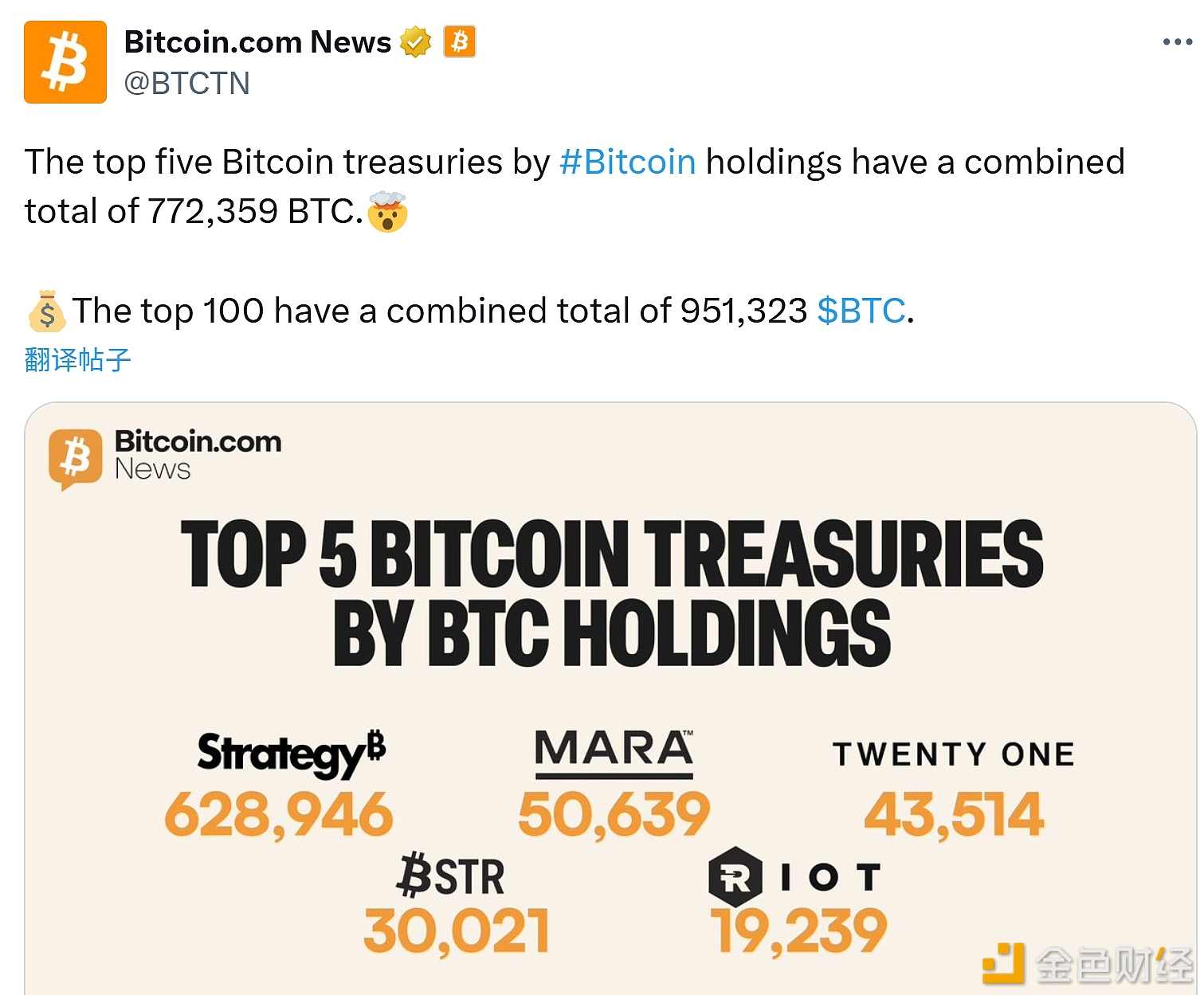Click the Riot company logo
Screen dimensions: 1204x995
[x=794, y=876]
